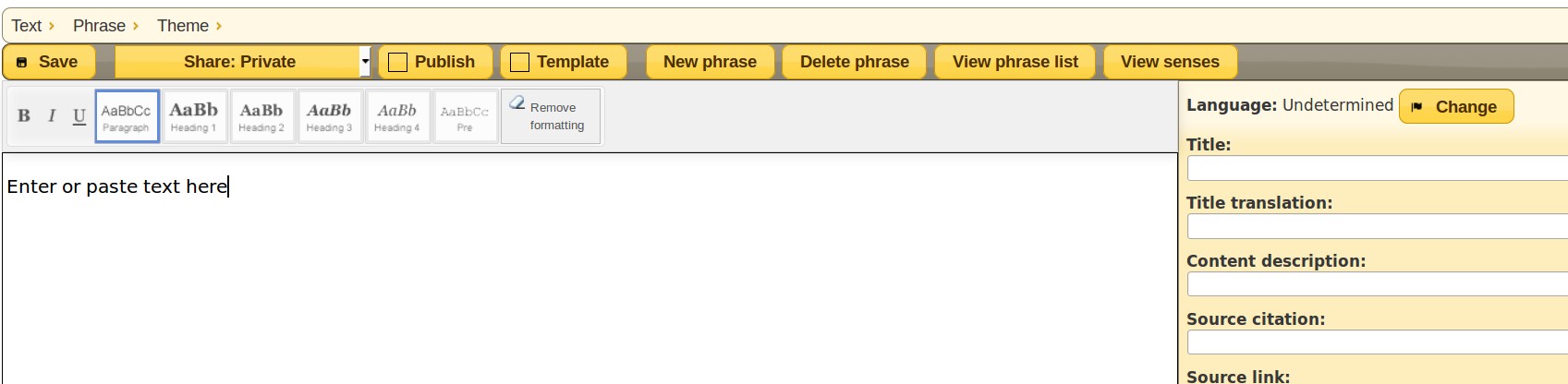
Task: Apply Underline formatting with the U icon
Action: coord(79,115)
